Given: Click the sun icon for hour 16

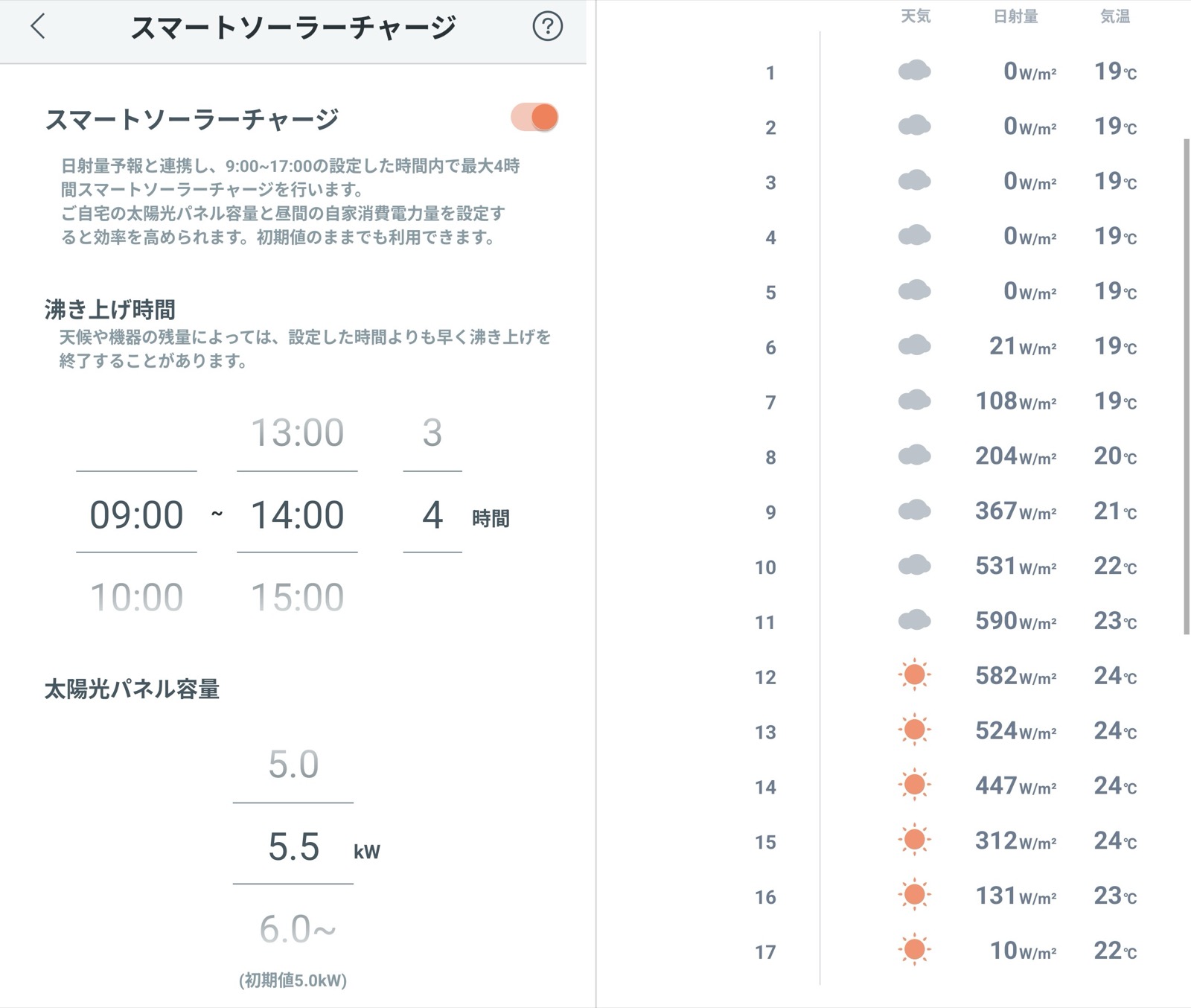Looking at the screenshot, I should click(x=915, y=895).
